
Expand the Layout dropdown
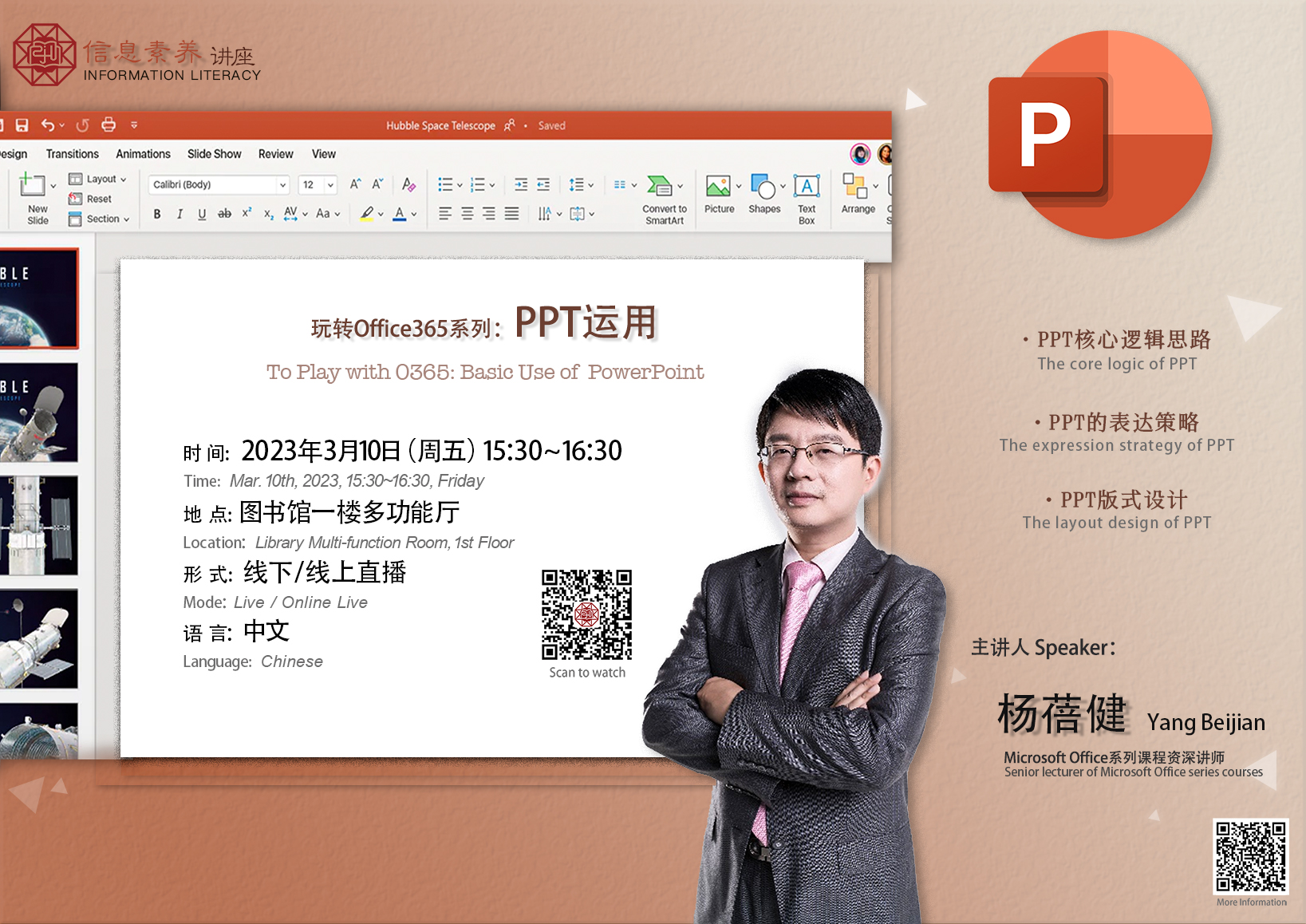99,179
